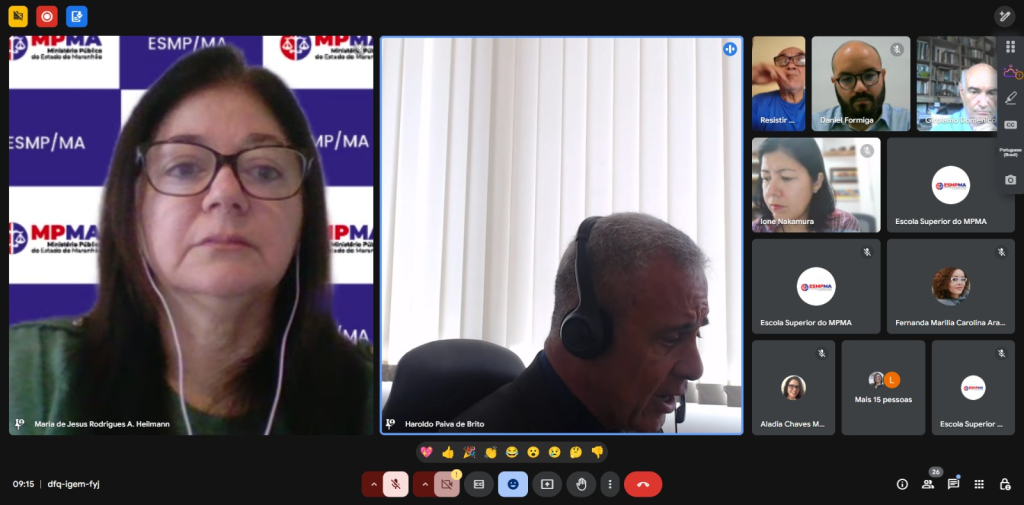Turn on the camera
This screenshot has width=1024, height=505.
(x=447, y=484)
